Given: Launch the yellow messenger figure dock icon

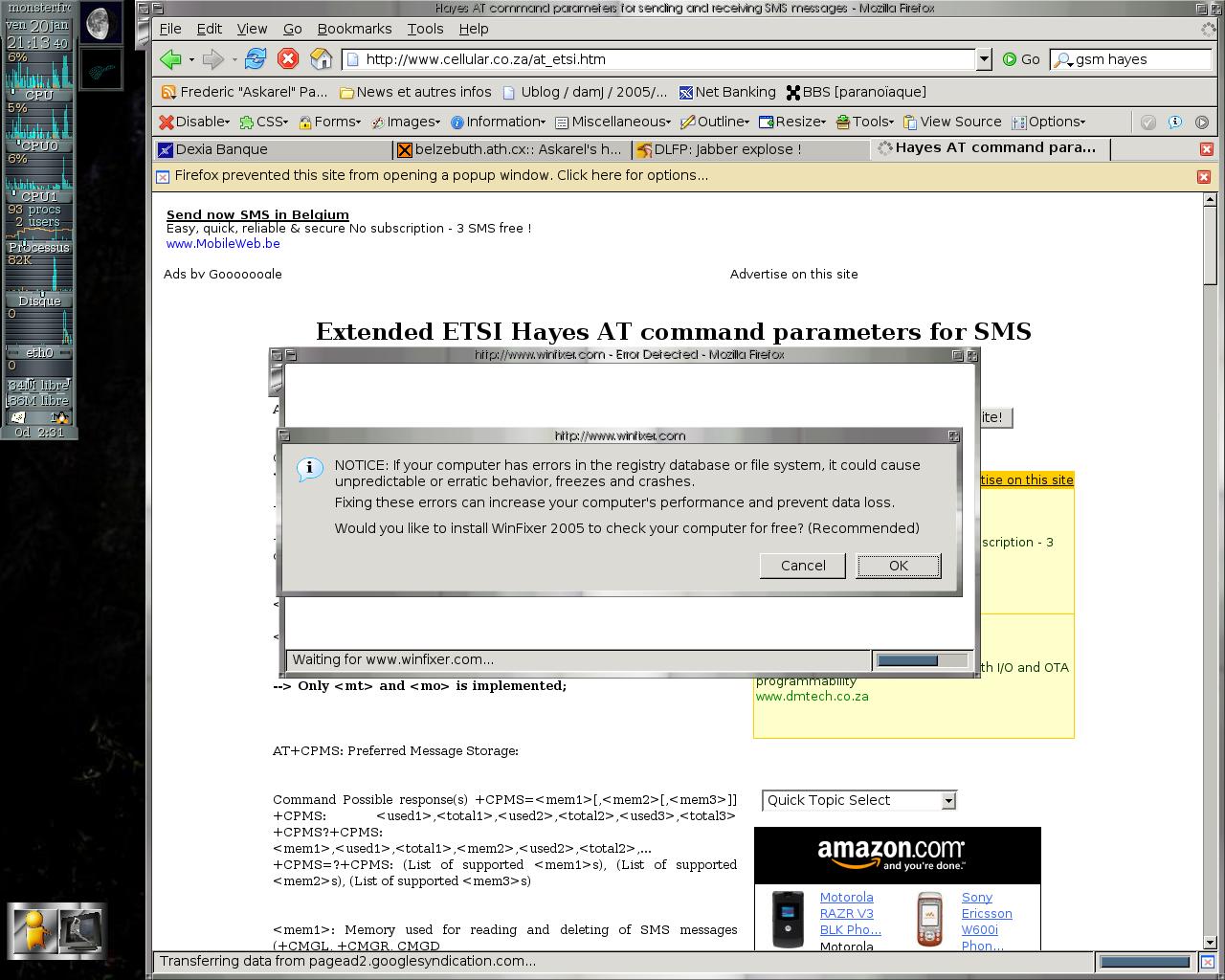Looking at the screenshot, I should click(33, 928).
